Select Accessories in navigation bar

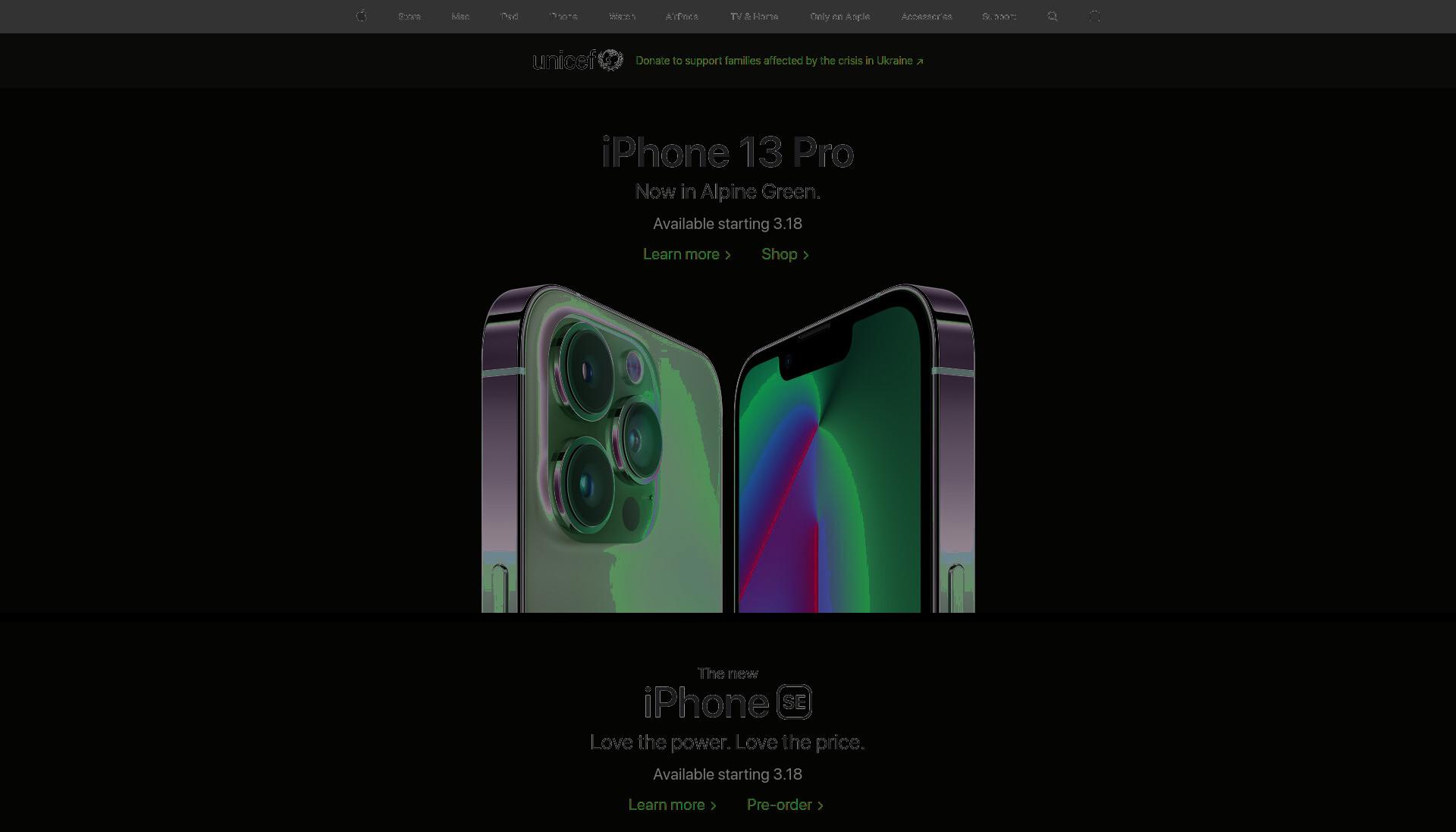click(x=927, y=17)
